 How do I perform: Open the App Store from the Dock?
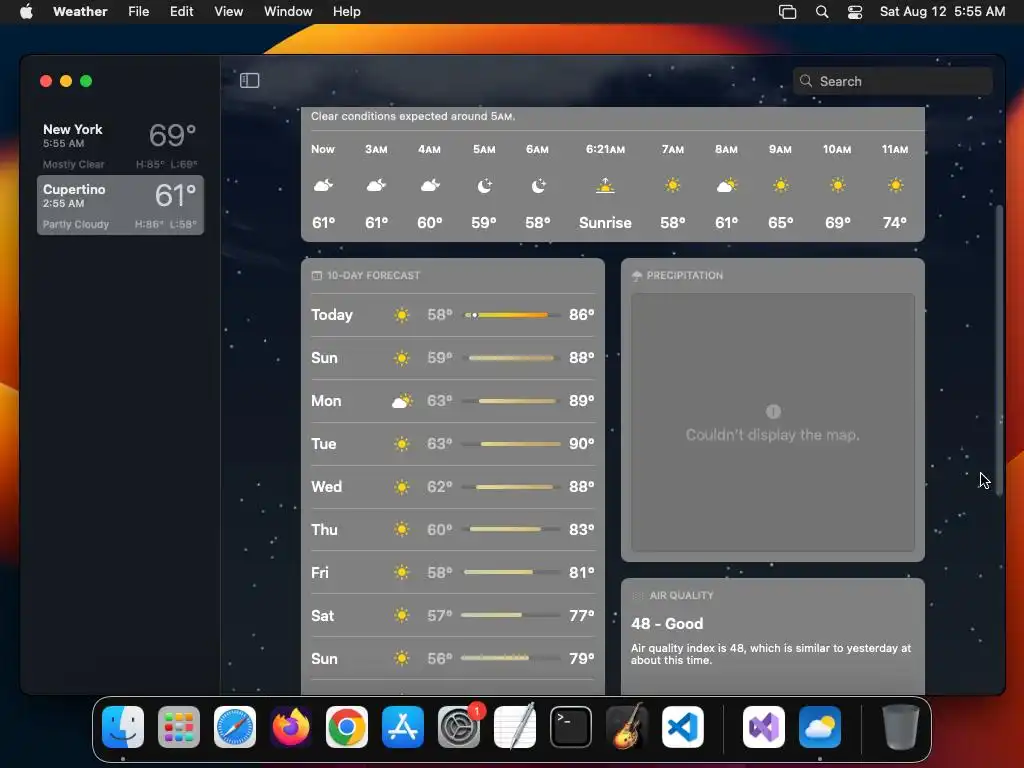pyautogui.click(x=403, y=727)
